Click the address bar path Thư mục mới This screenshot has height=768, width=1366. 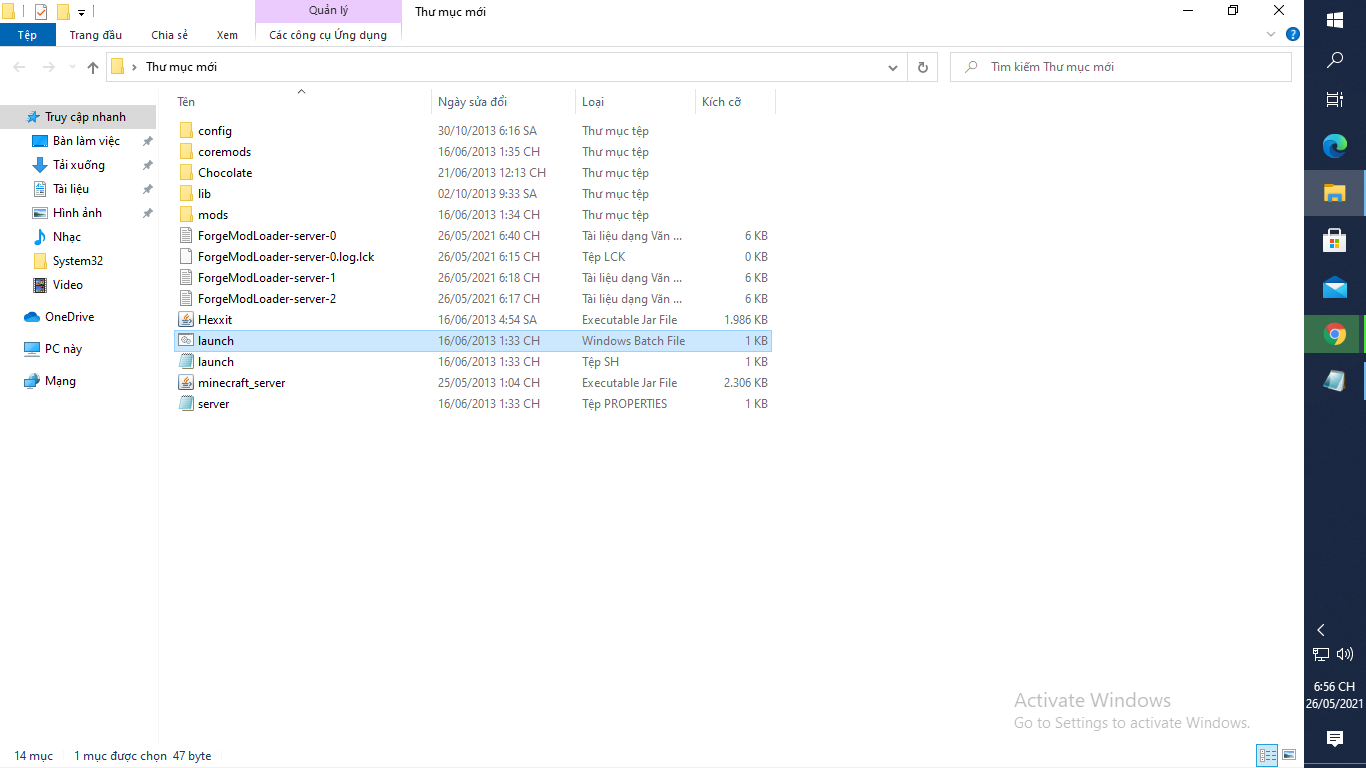pyautogui.click(x=182, y=67)
